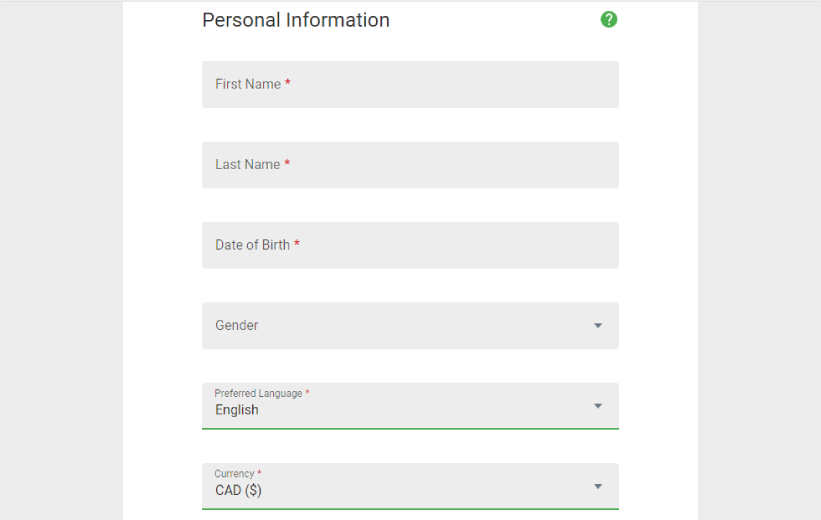Screen dimensions: 821x520
Task: Click the First Name label text
Action: (248, 84)
